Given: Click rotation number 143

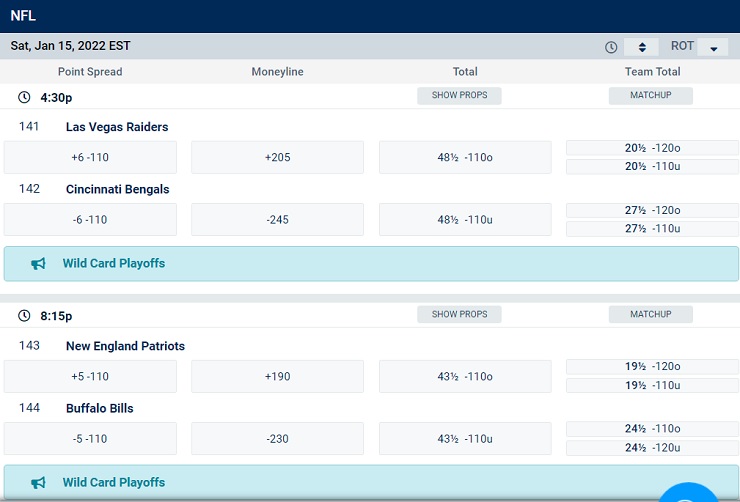Looking at the screenshot, I should click(x=29, y=345).
